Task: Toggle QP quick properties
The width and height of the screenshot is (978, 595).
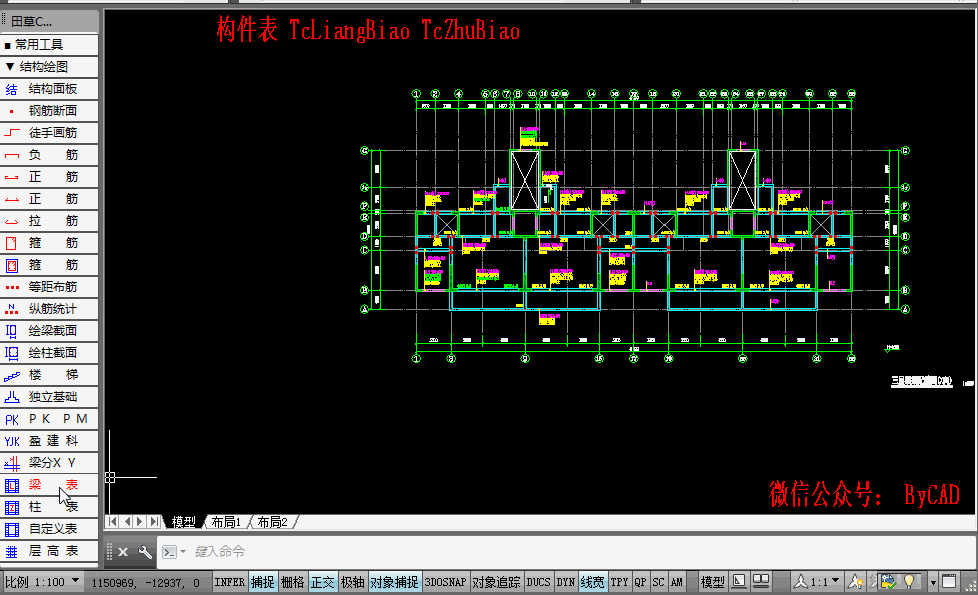Action: 641,582
